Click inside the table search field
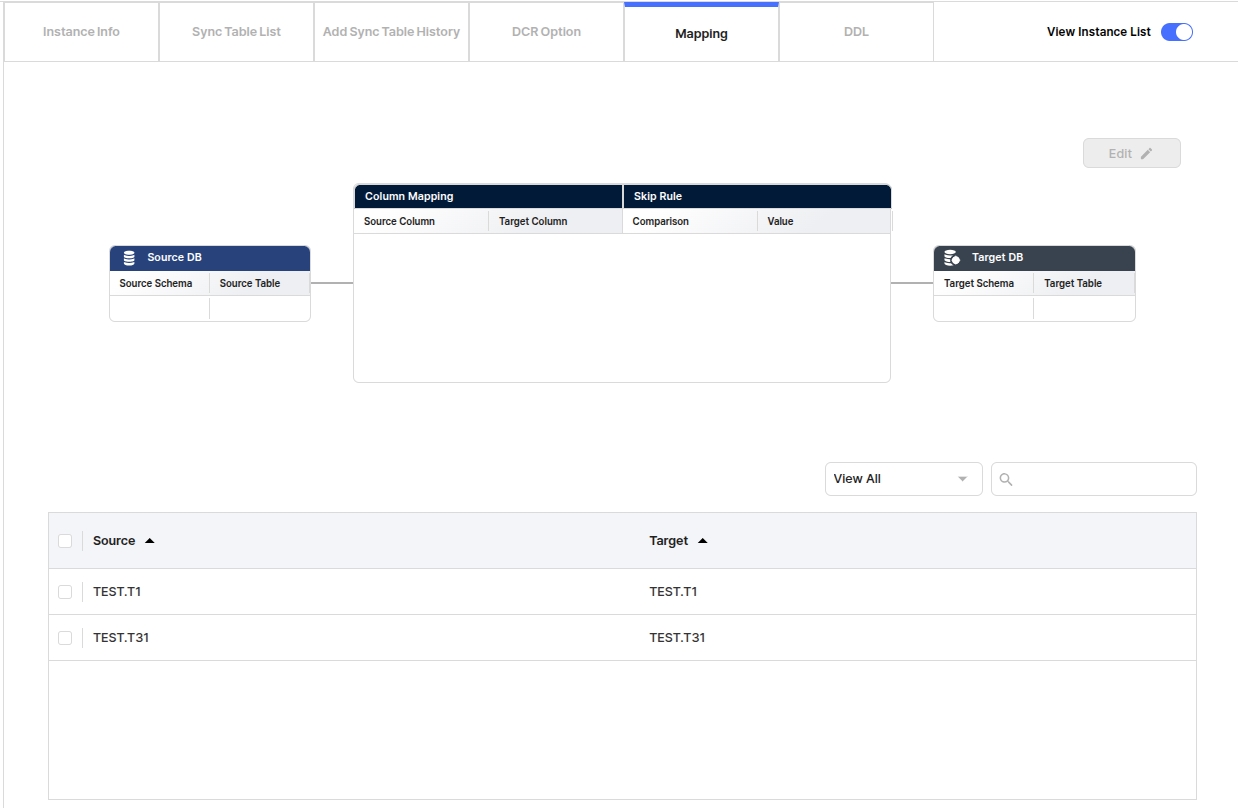This screenshot has width=1238, height=808. 1100,479
